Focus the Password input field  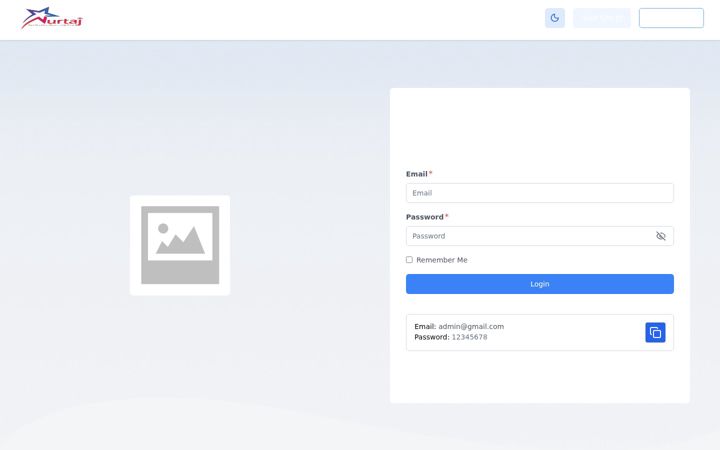(x=540, y=236)
